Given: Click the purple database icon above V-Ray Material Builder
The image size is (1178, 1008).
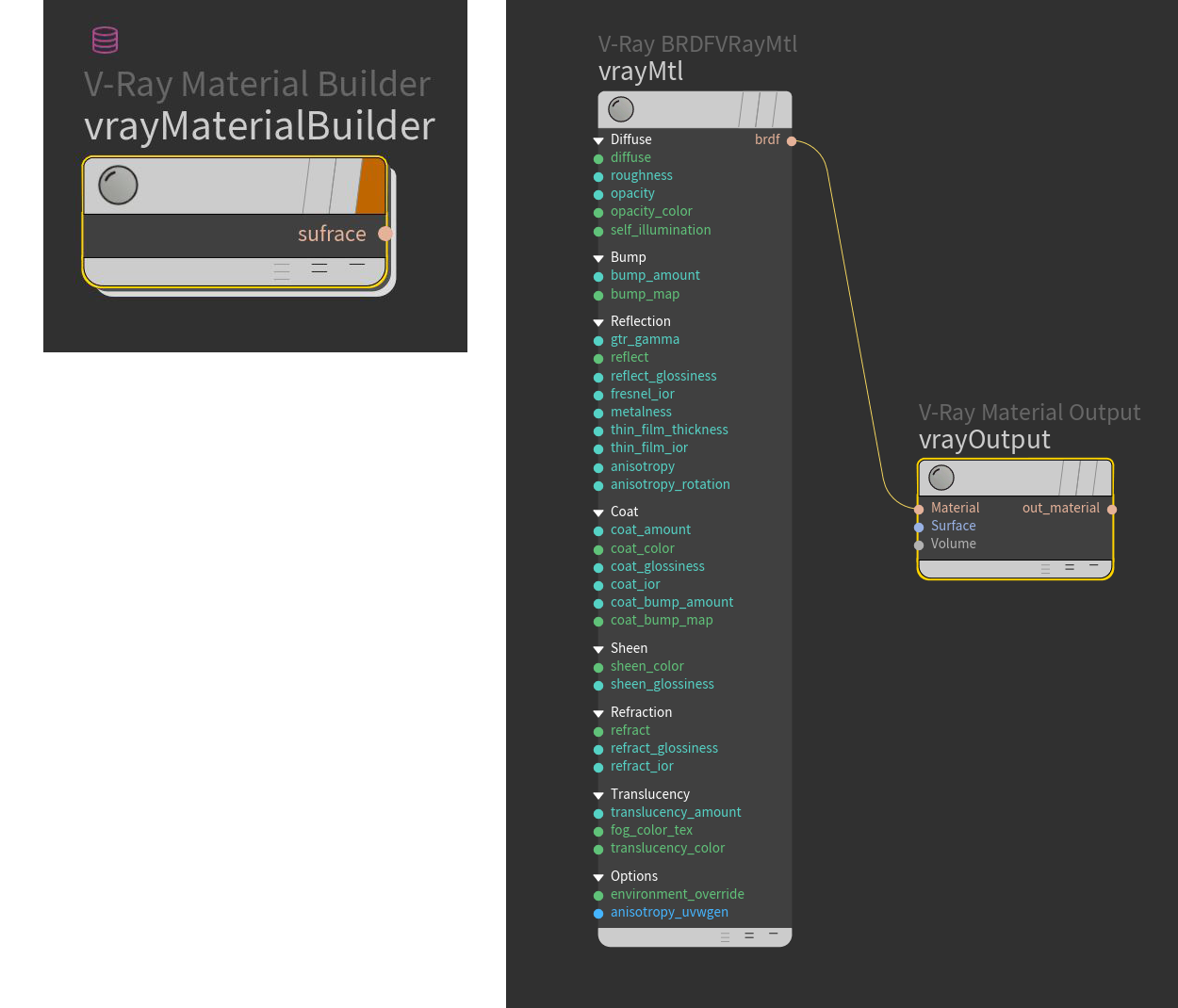Looking at the screenshot, I should [105, 40].
